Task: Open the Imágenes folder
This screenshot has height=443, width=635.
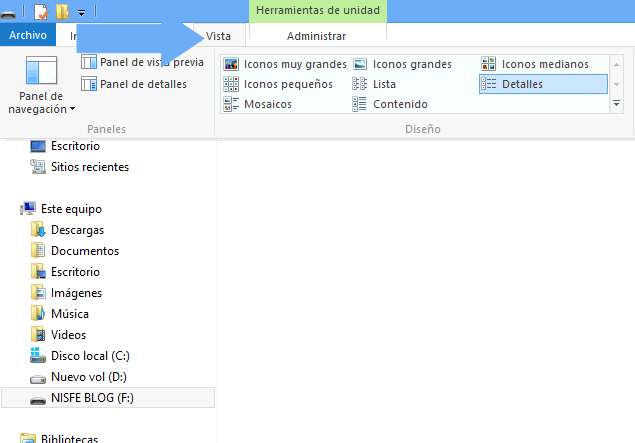Action: [66, 293]
